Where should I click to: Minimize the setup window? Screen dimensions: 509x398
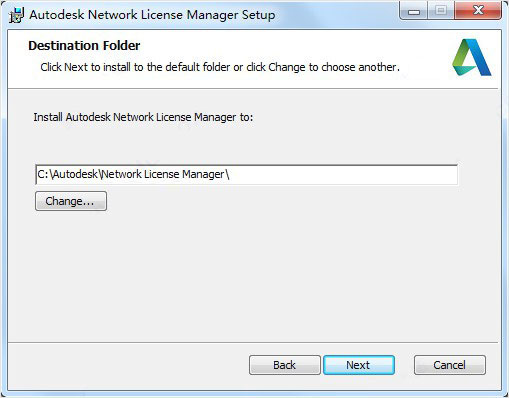pyautogui.click(x=414, y=12)
